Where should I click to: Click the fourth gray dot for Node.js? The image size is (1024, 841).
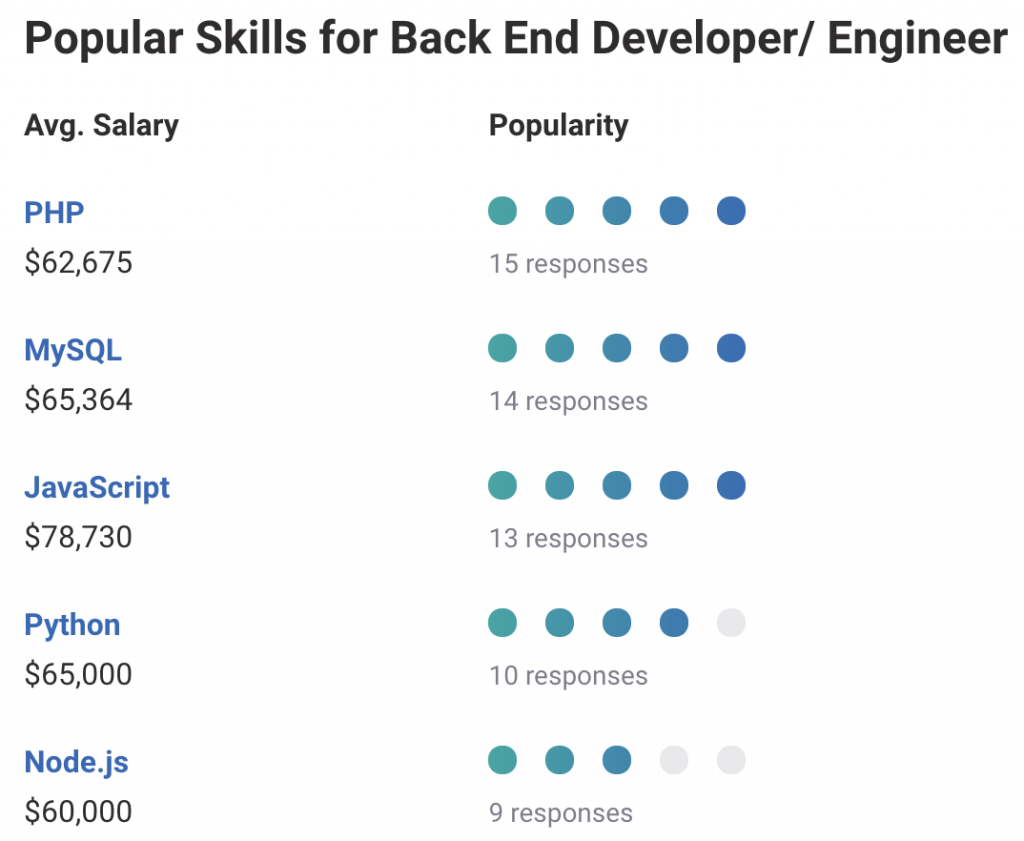(674, 760)
